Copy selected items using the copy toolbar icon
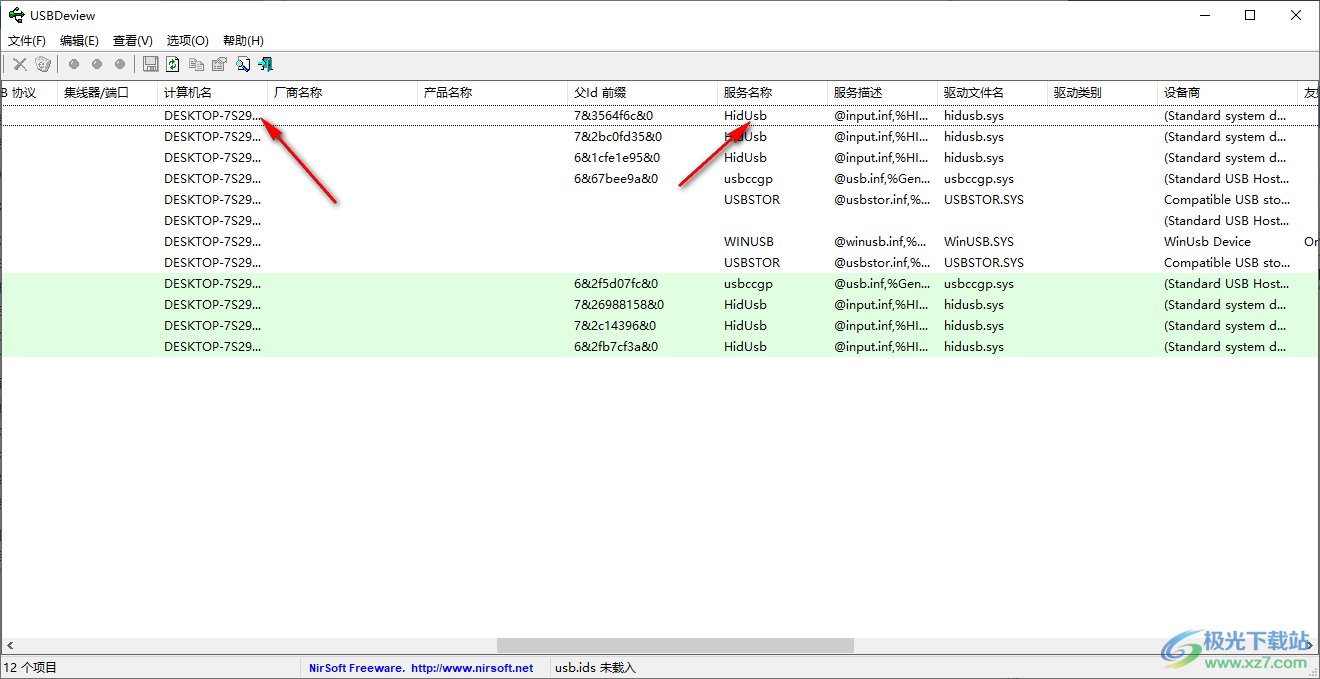Screen dimensions: 1320x679 pos(196,64)
